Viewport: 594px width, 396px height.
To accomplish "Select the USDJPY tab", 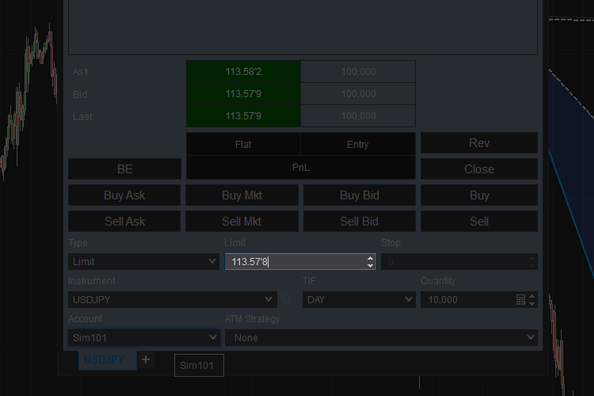I will click(107, 360).
